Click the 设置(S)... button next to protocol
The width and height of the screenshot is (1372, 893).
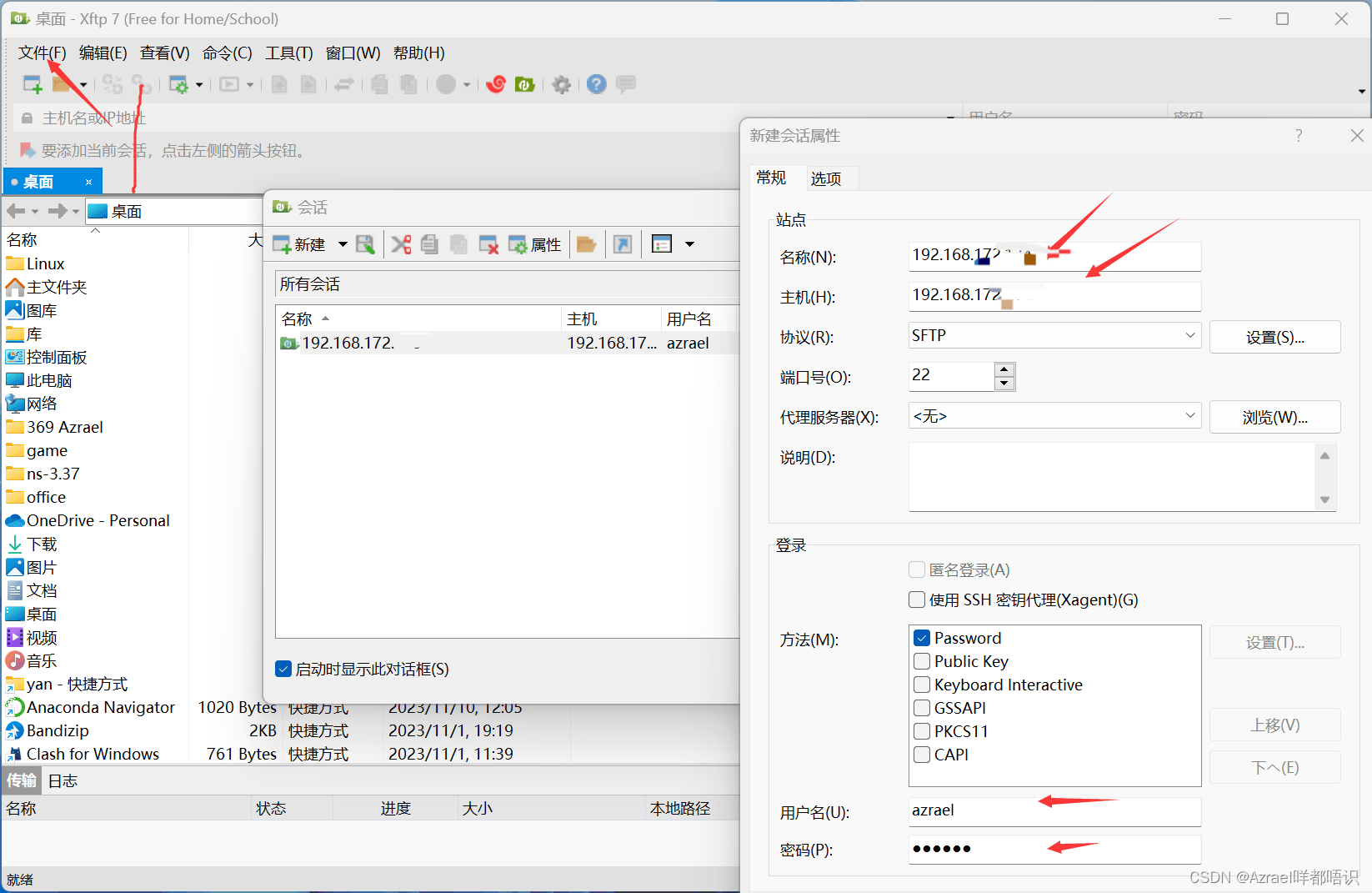click(1274, 337)
